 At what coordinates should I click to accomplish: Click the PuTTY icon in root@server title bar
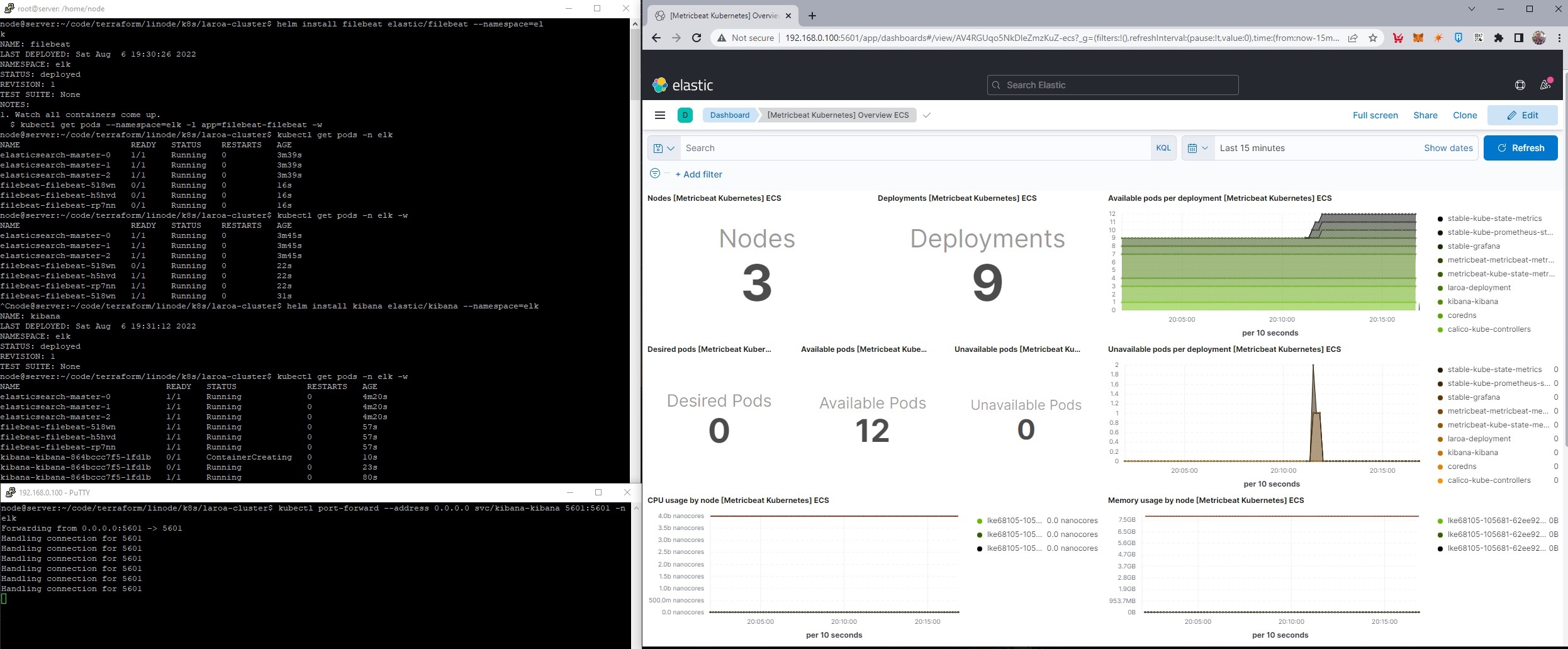coord(9,9)
